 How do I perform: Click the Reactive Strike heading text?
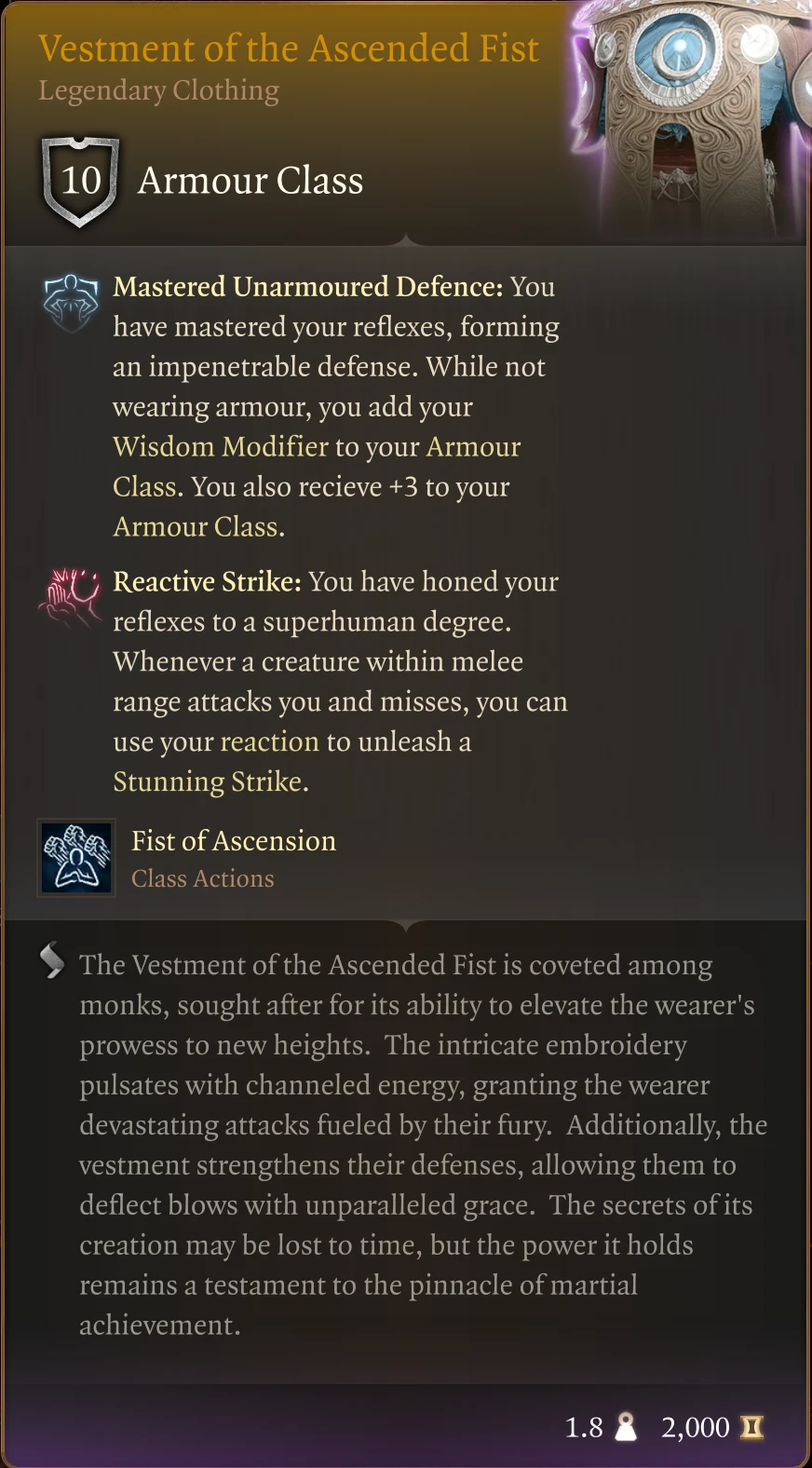point(207,582)
